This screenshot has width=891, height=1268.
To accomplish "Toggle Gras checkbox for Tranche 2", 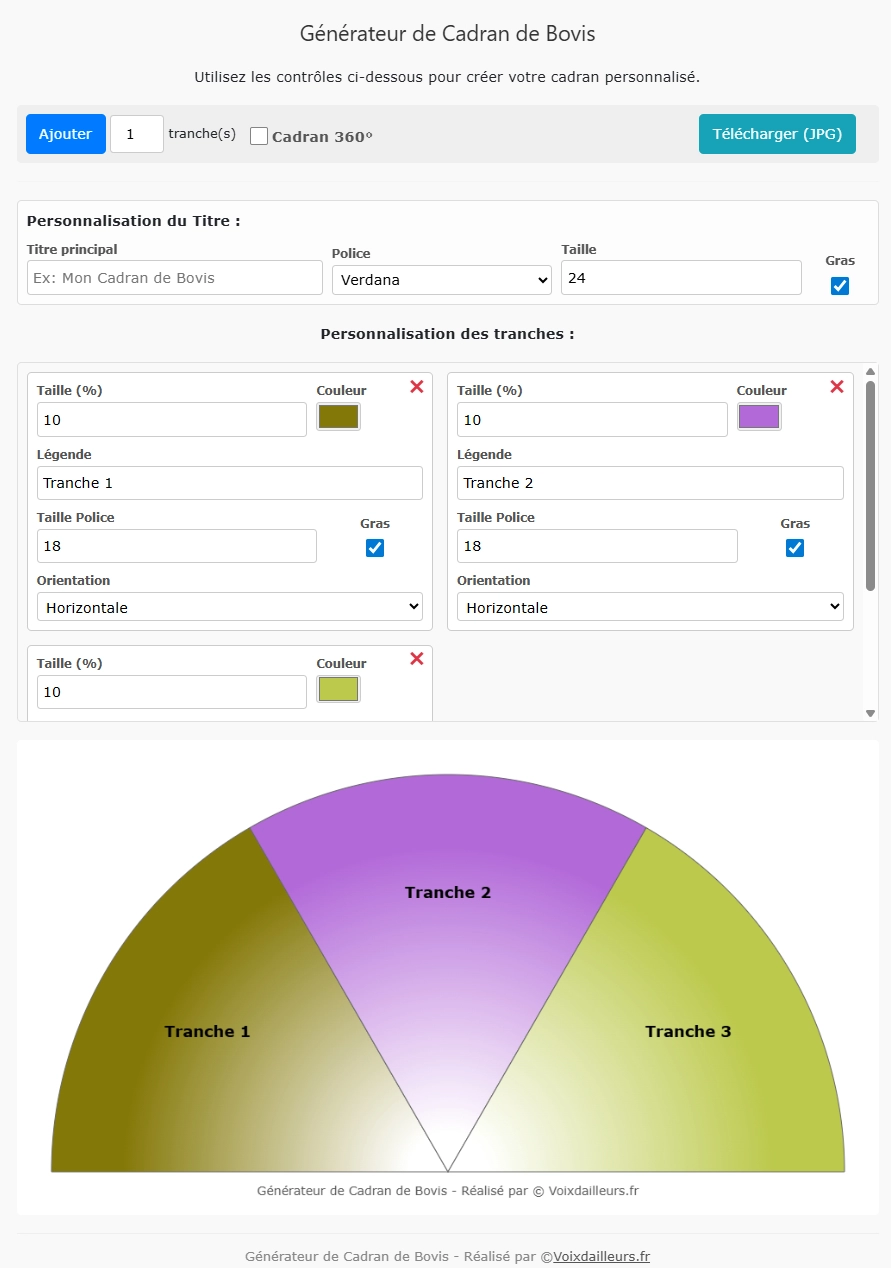I will coord(795,548).
